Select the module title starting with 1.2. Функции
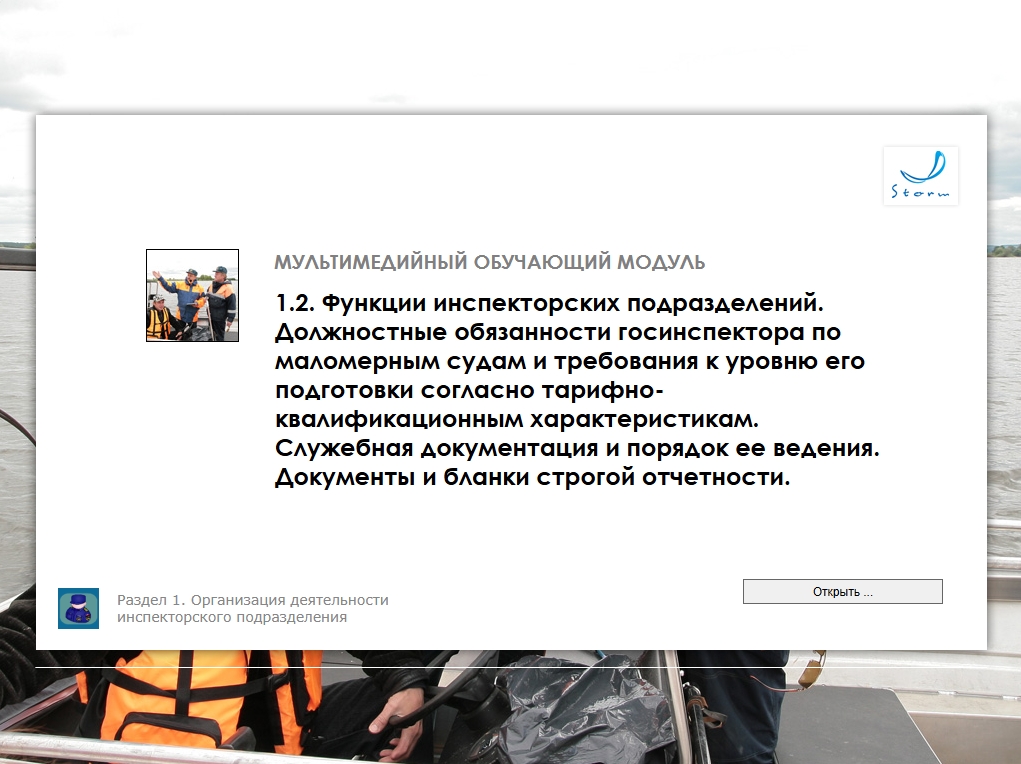Viewport: 1021px width, 764px height. click(577, 390)
